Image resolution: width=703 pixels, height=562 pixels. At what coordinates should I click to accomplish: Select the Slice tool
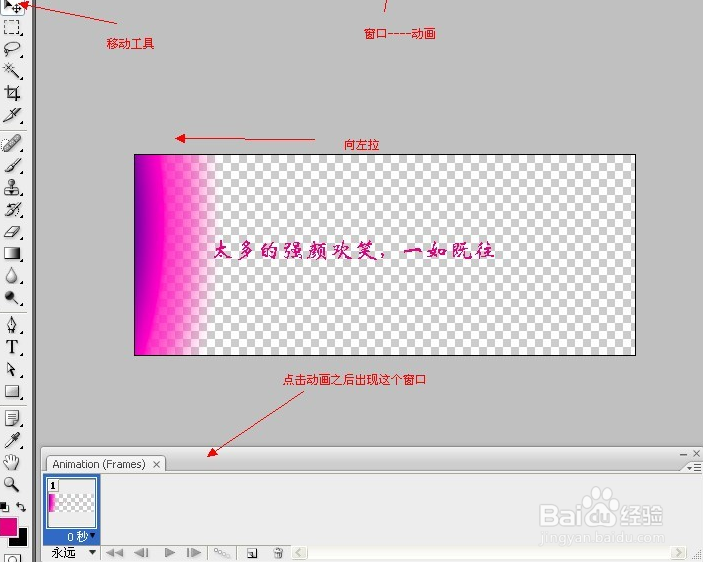(12, 115)
